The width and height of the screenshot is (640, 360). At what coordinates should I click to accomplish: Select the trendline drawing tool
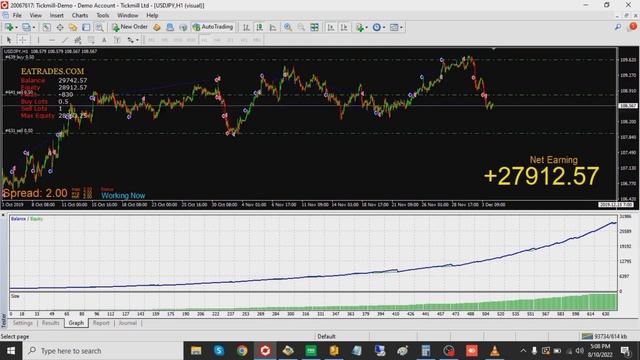[x=65, y=40]
